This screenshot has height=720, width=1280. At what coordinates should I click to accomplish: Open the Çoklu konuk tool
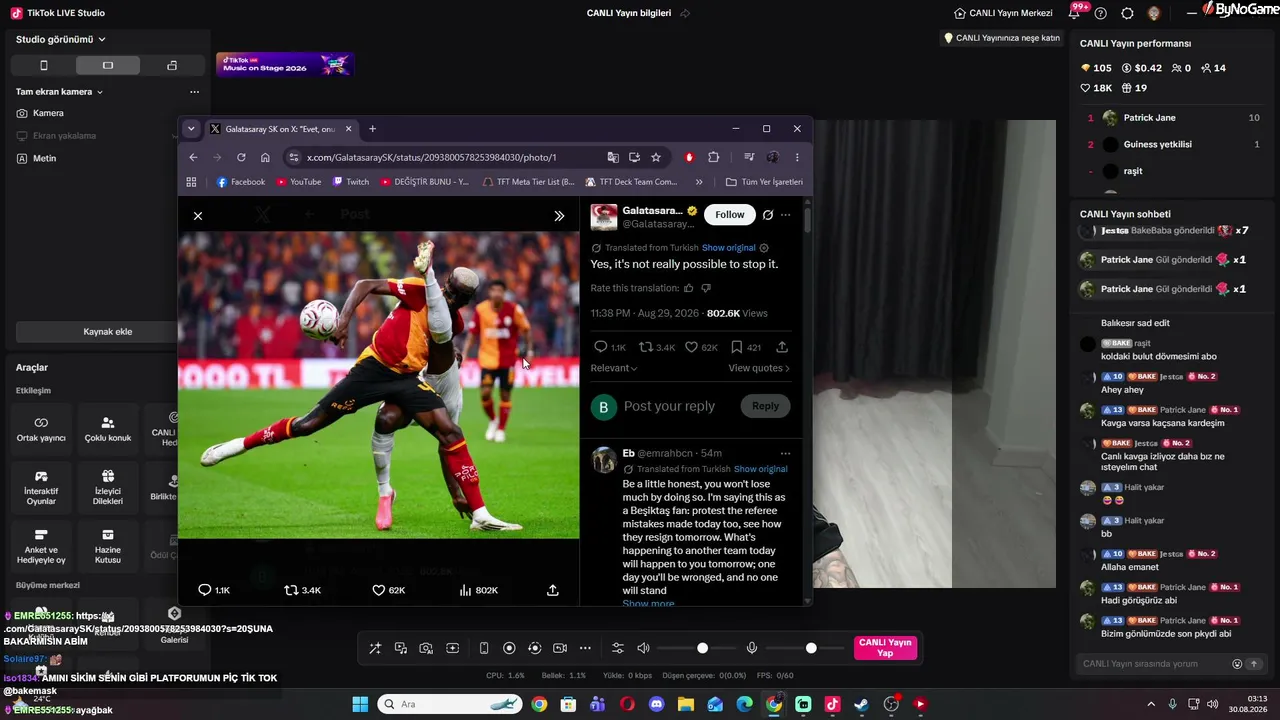click(108, 429)
